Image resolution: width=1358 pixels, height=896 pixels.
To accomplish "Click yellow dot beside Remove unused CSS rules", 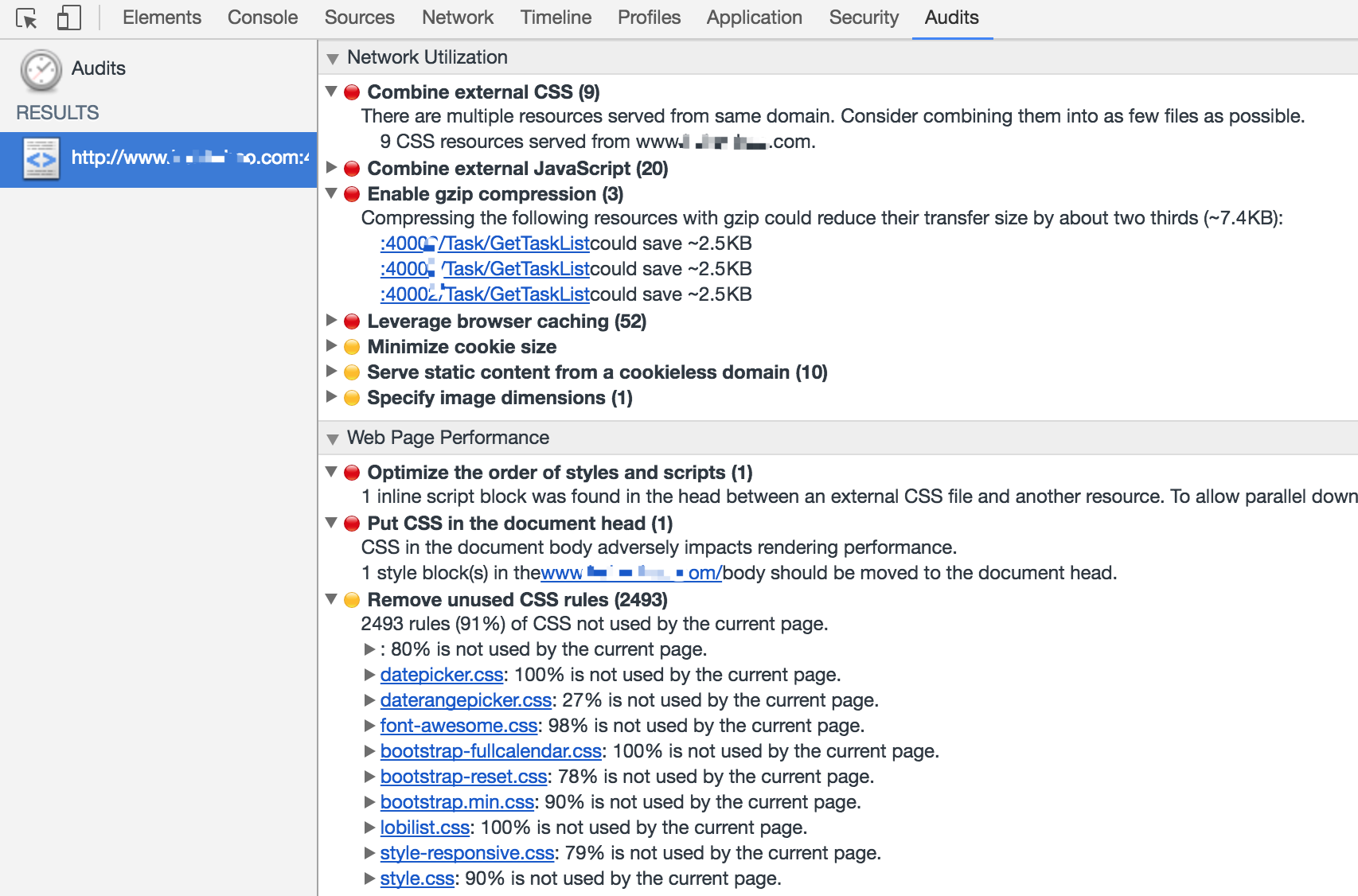I will coord(352,600).
